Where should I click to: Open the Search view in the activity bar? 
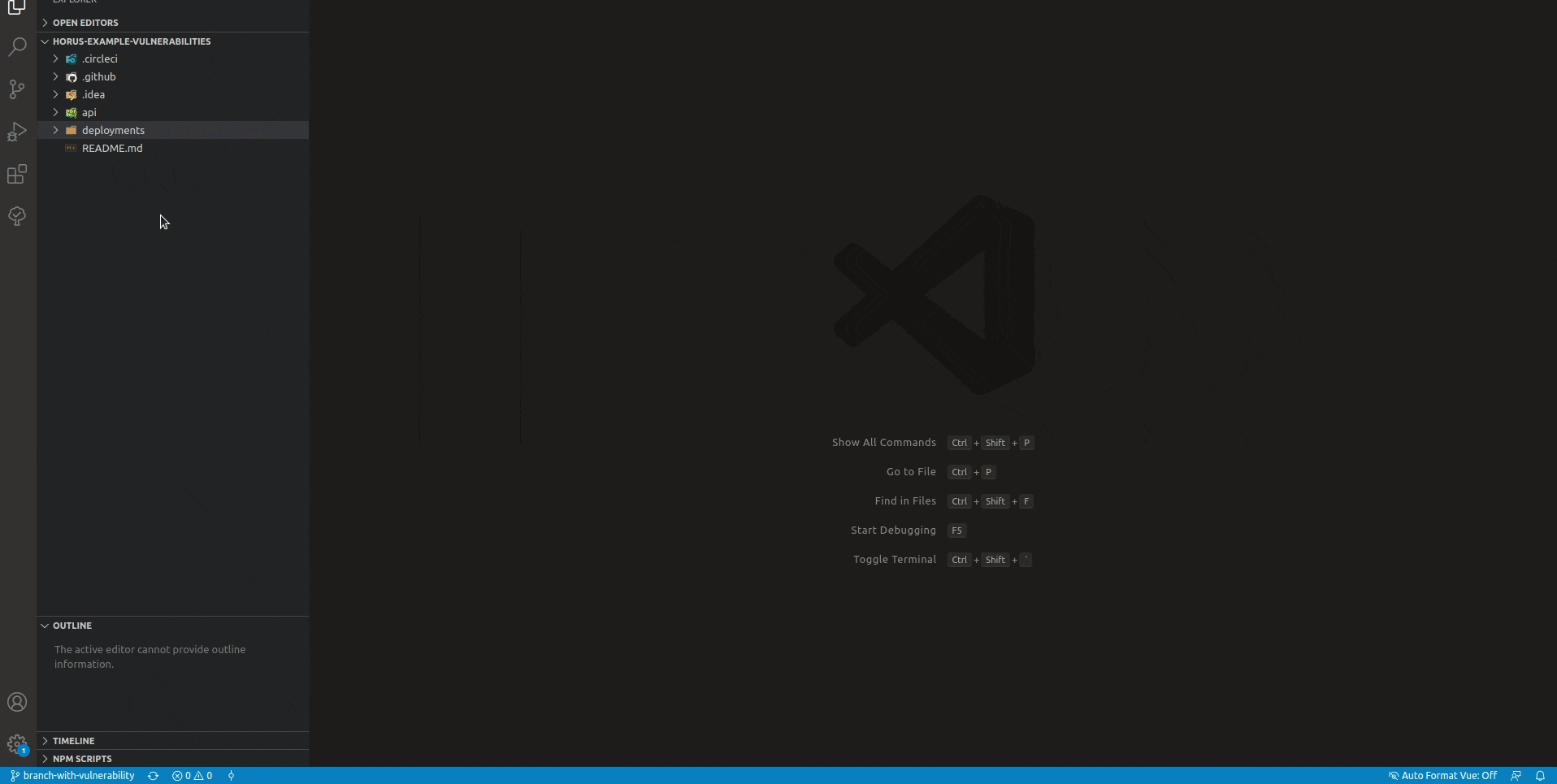pos(17,47)
